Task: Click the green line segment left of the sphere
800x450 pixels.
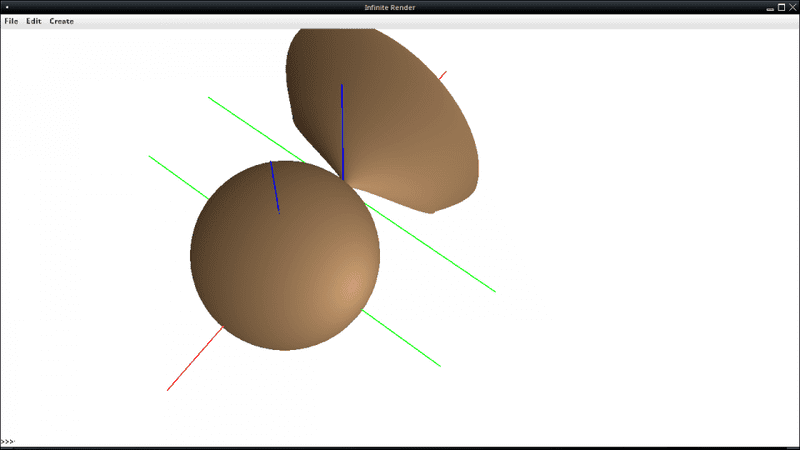Action: tap(177, 176)
